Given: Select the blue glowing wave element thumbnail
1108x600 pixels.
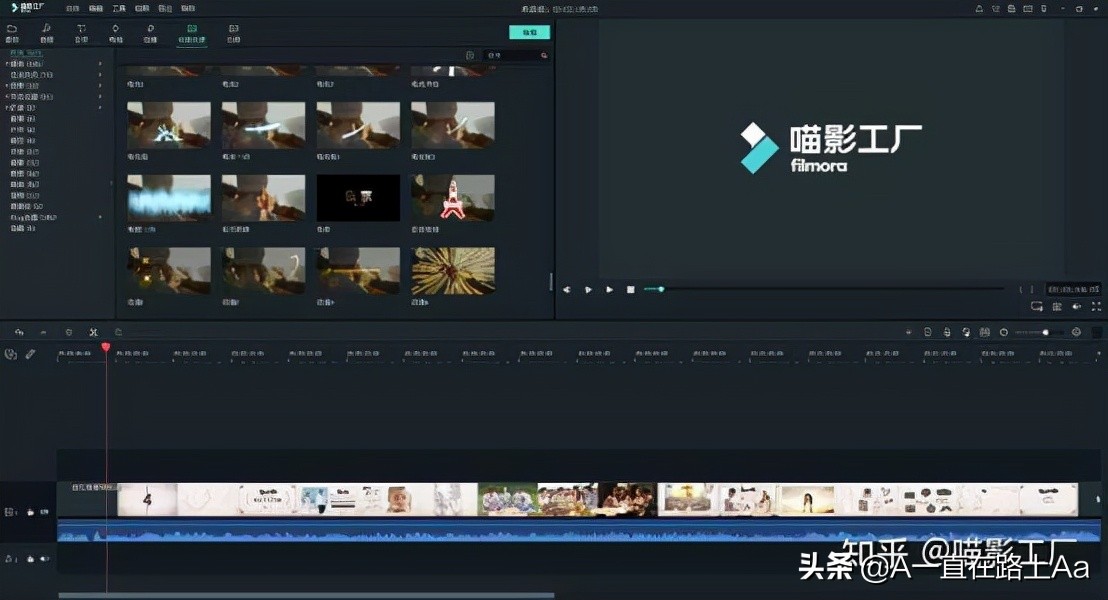Looking at the screenshot, I should [x=169, y=198].
